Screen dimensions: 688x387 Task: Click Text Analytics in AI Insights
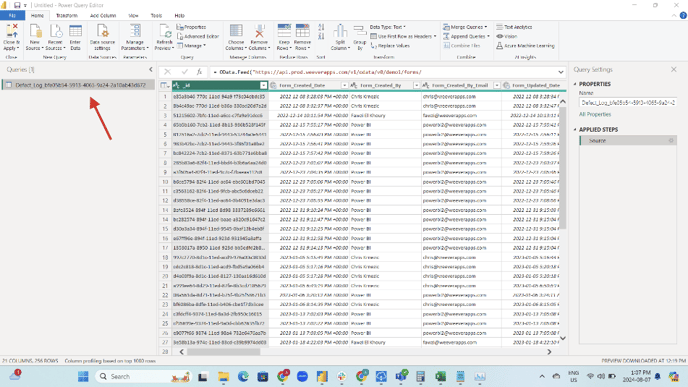click(x=514, y=27)
